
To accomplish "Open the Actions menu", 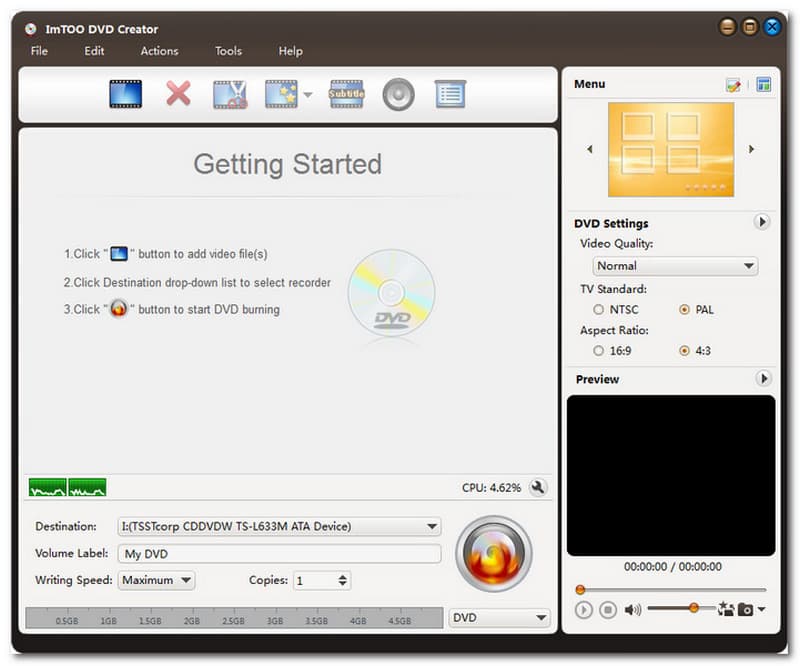I will point(159,51).
